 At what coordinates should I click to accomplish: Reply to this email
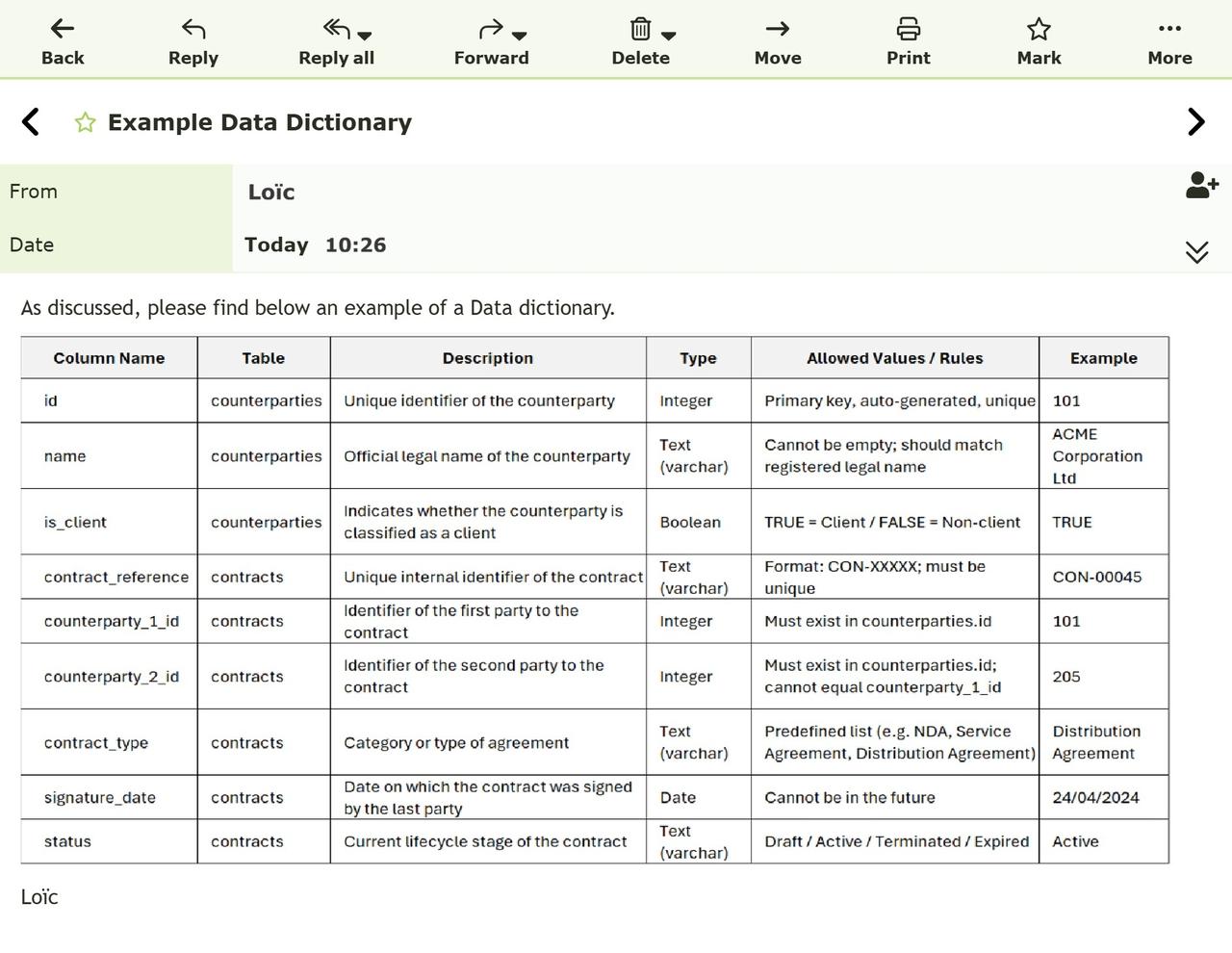point(193,42)
